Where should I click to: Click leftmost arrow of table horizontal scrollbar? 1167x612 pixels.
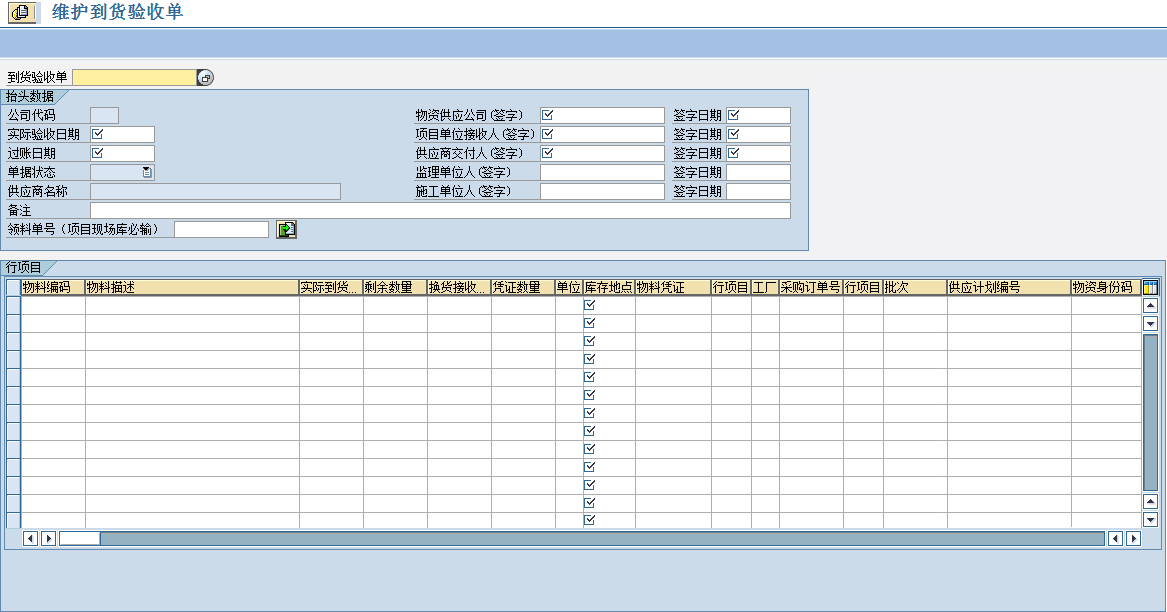30,539
